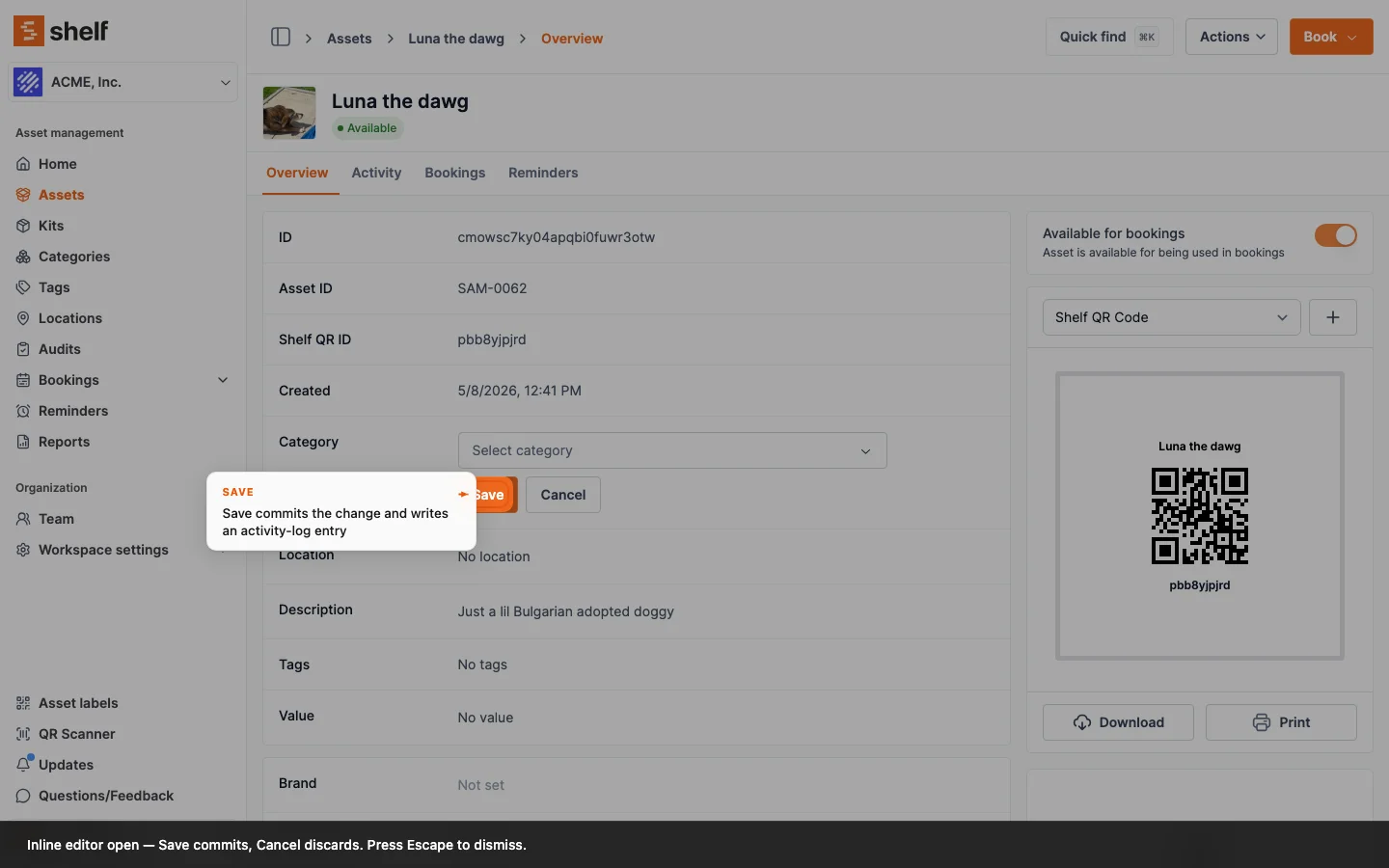Open the Audits clipboard icon

click(x=23, y=349)
